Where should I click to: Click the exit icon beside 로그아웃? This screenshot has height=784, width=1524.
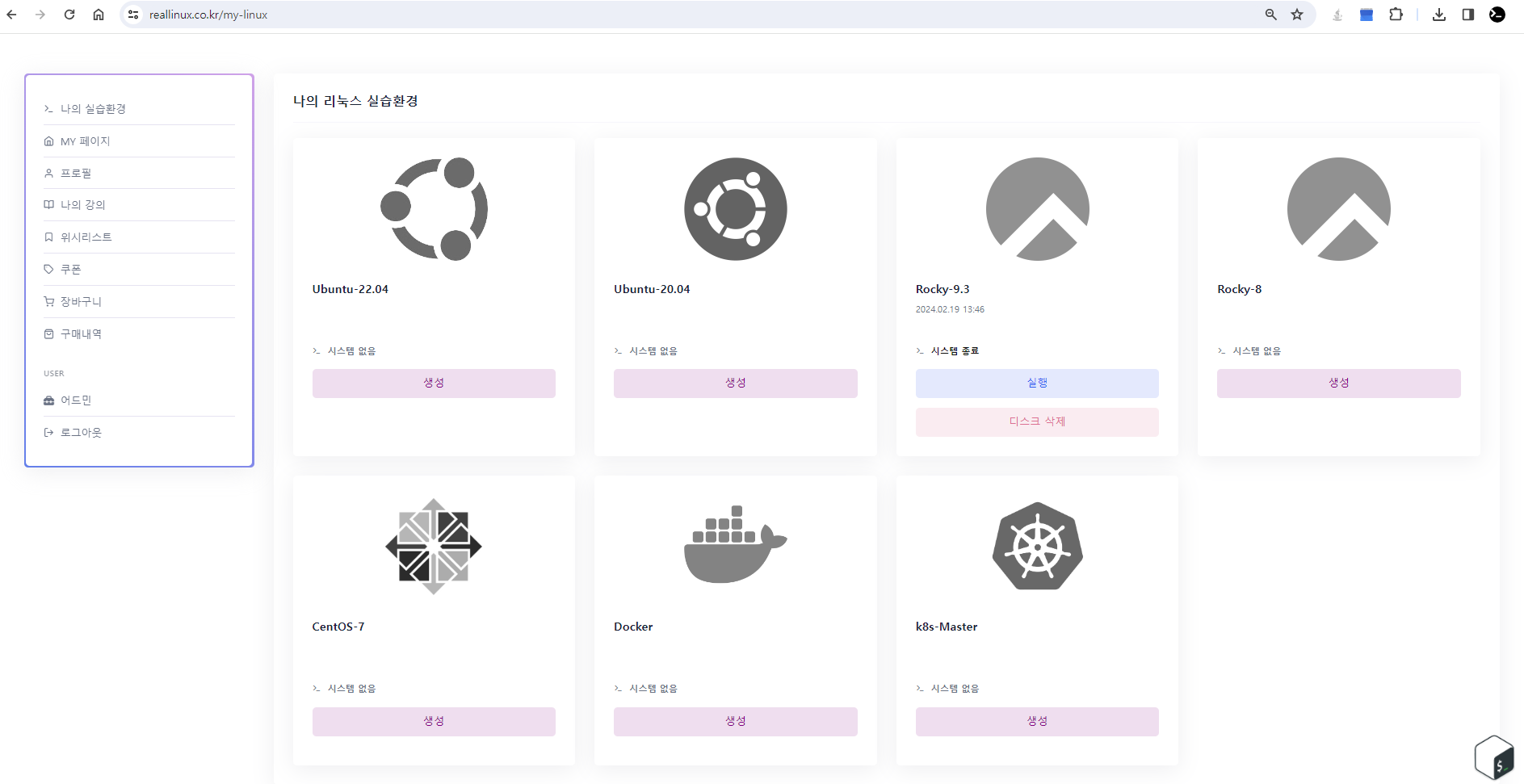click(48, 433)
